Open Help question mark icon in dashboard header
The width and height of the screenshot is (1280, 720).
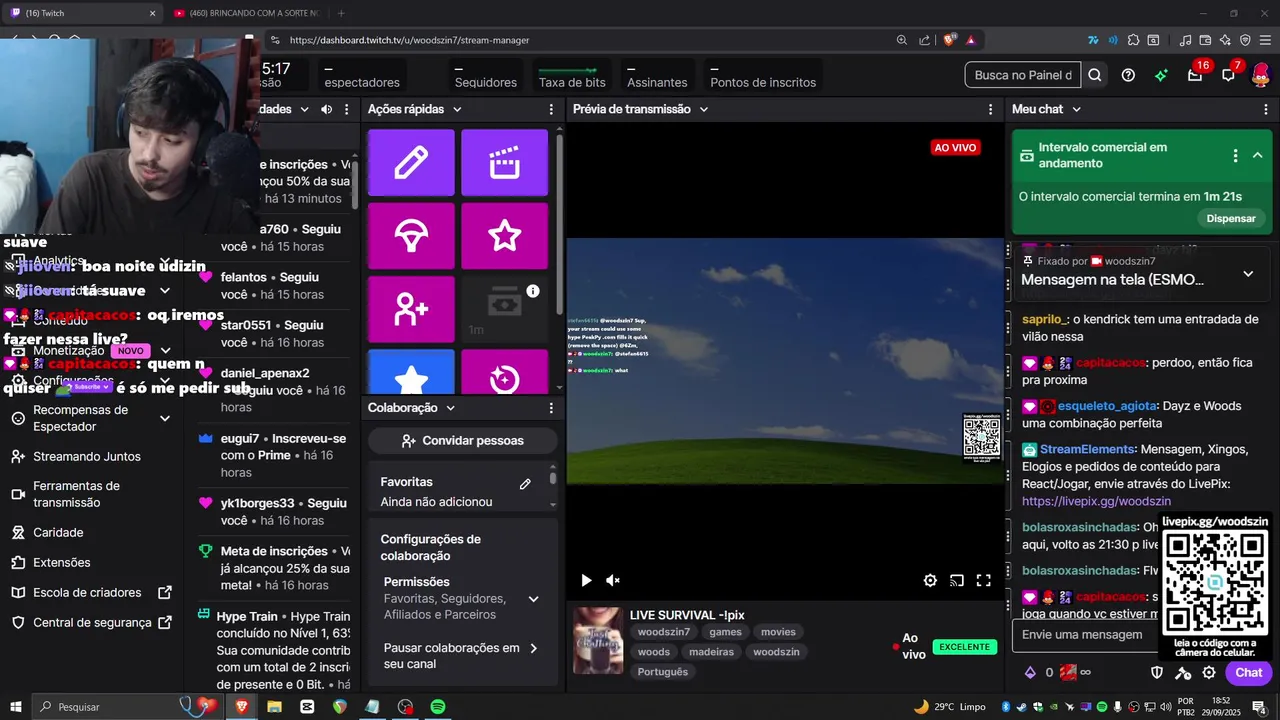coord(1128,75)
